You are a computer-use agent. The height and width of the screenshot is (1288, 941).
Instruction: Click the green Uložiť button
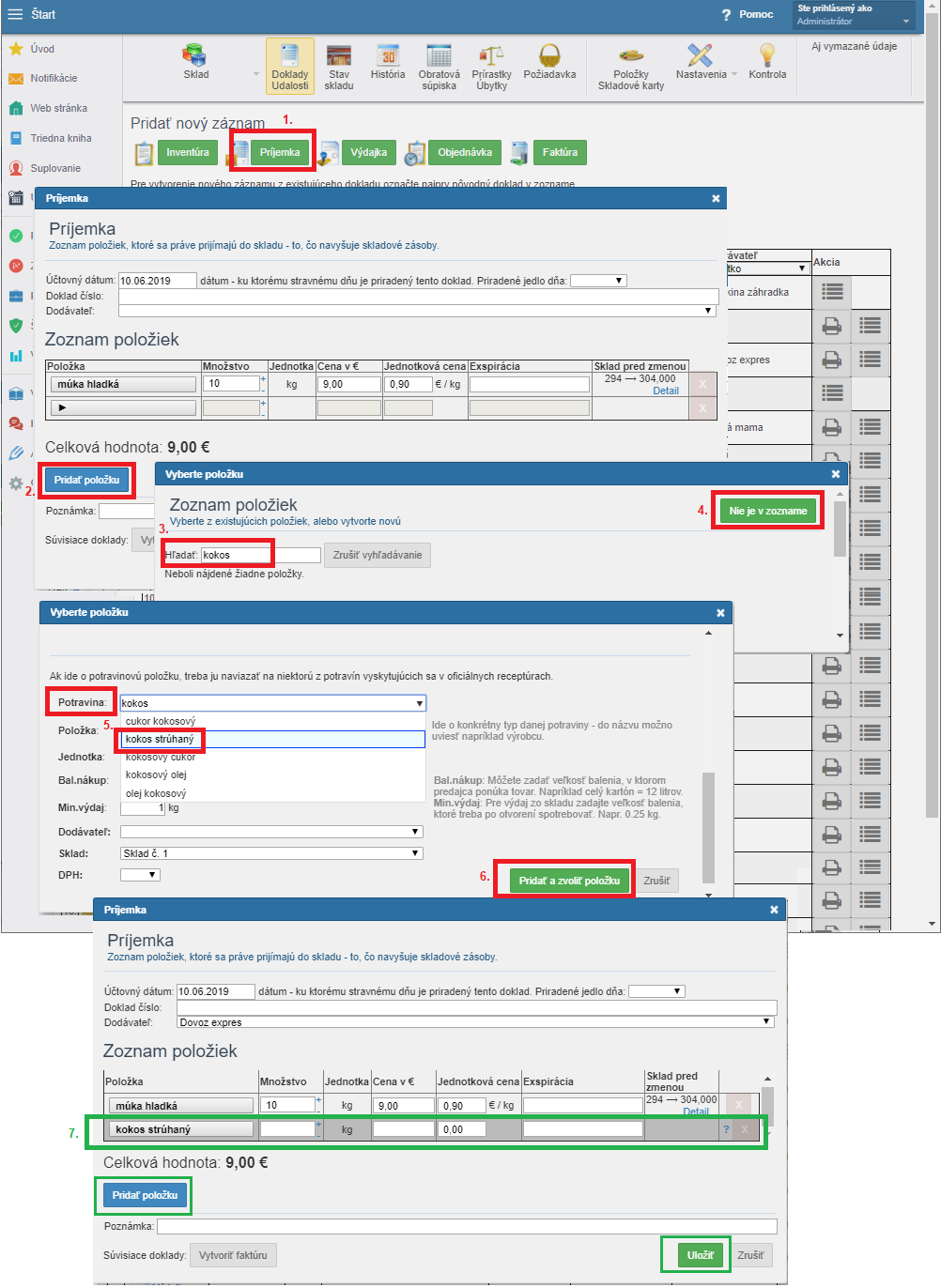(701, 1255)
